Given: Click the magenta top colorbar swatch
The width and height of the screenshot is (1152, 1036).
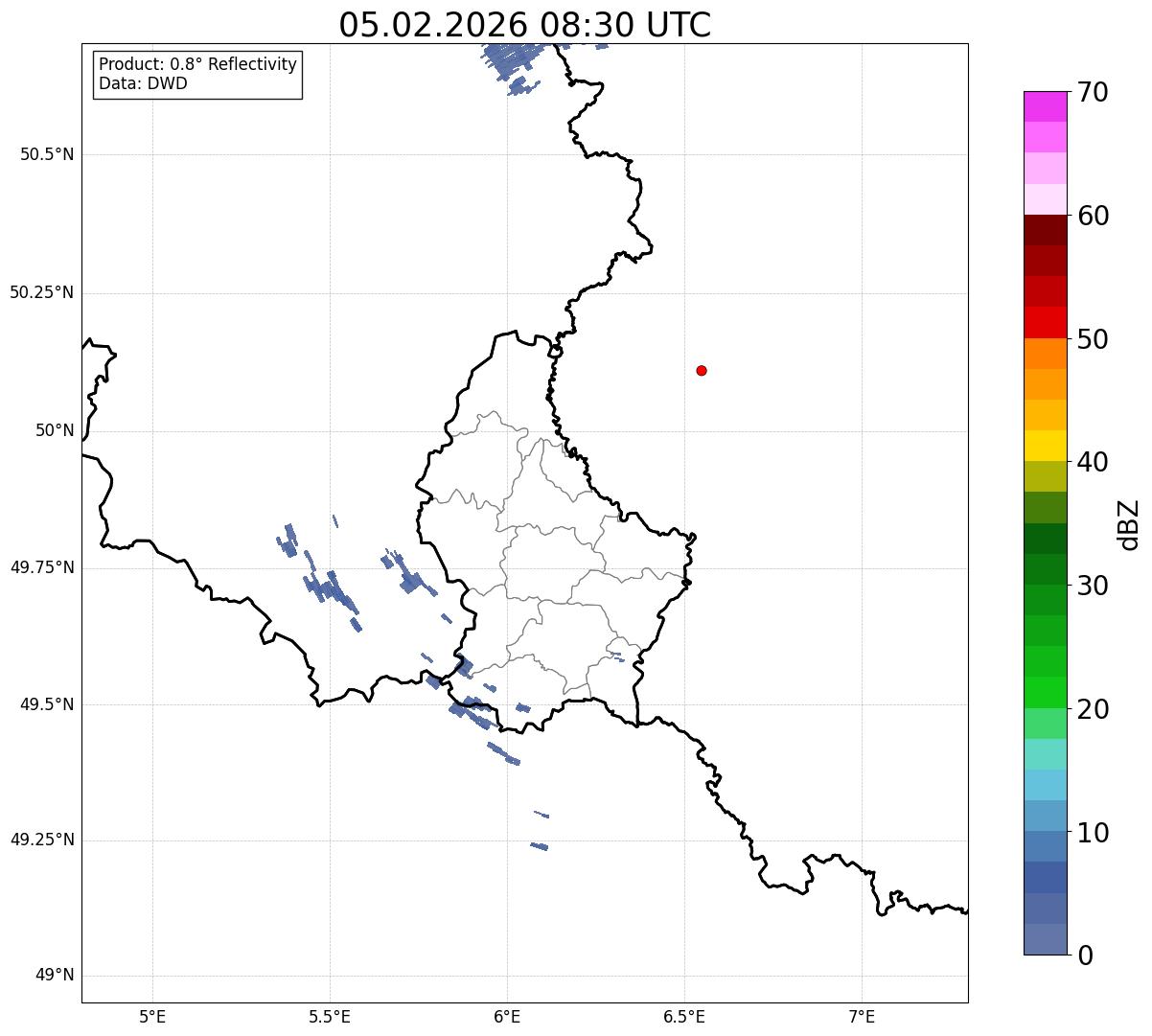Looking at the screenshot, I should tap(1045, 106).
